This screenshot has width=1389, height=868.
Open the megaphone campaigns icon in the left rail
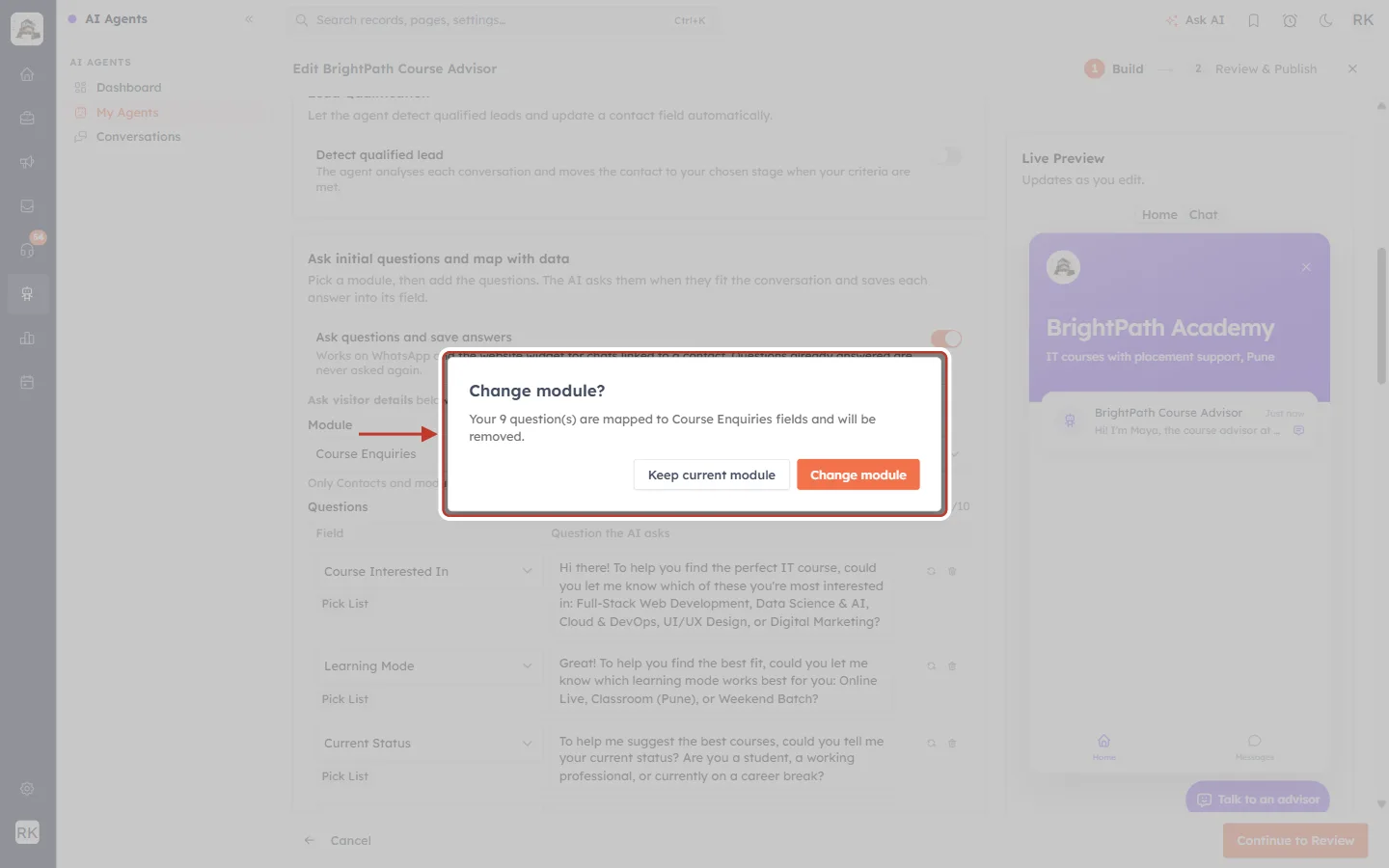(27, 162)
